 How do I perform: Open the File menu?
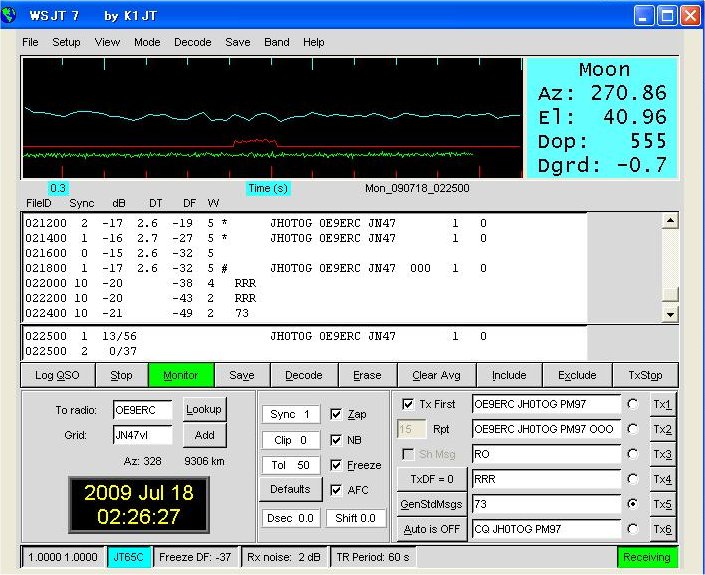pyautogui.click(x=30, y=42)
